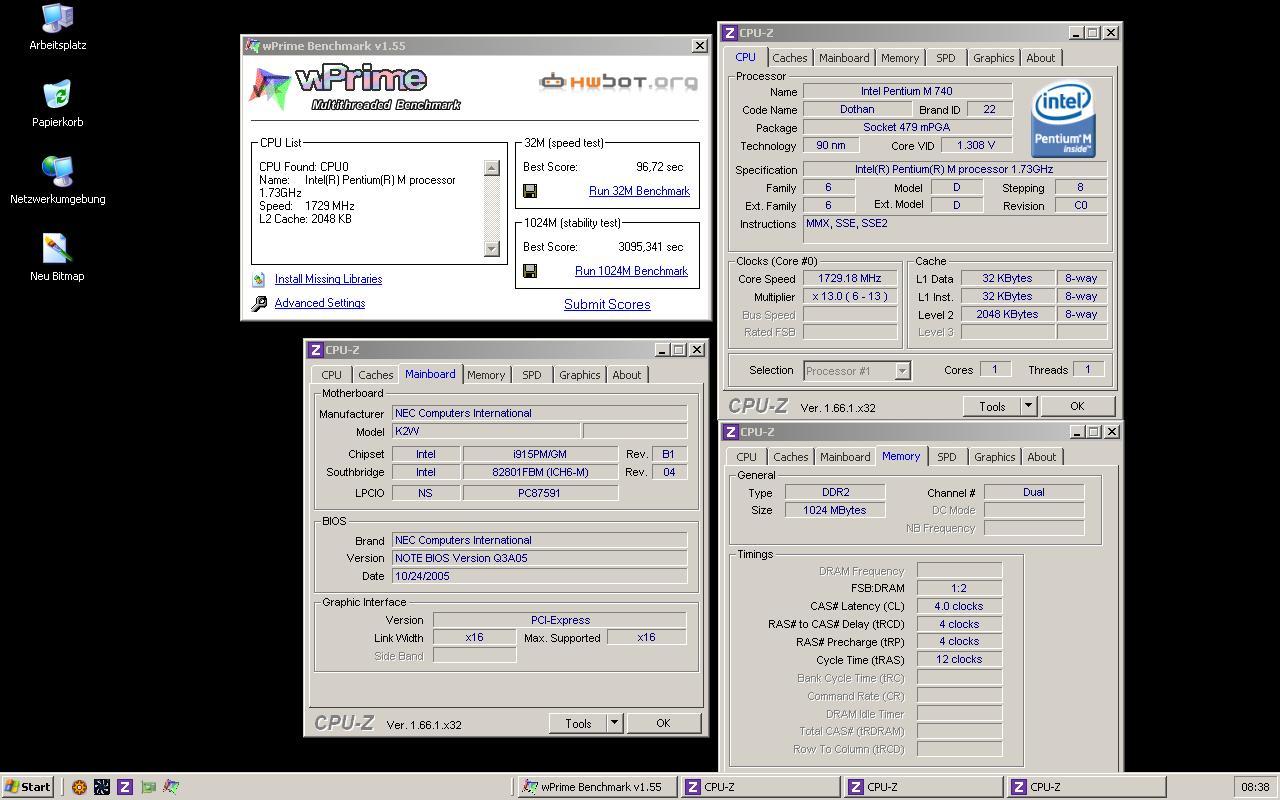Image resolution: width=1280 pixels, height=800 pixels.
Task: Run the 32M Benchmark
Action: (639, 191)
